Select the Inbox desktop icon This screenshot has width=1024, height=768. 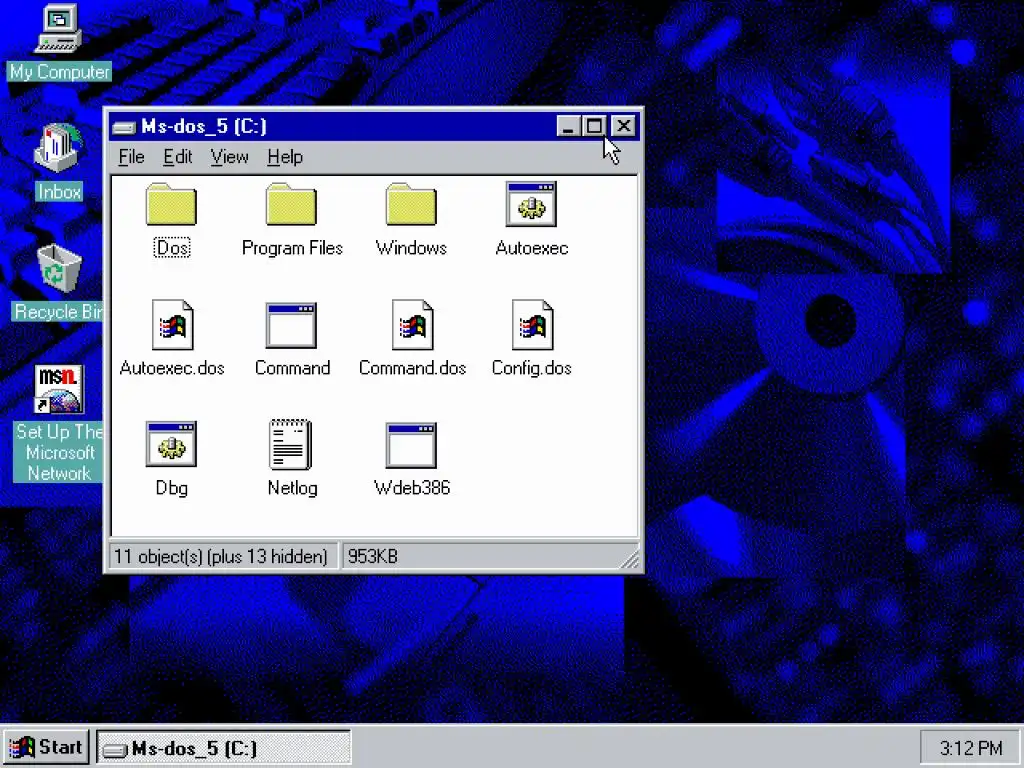(59, 148)
